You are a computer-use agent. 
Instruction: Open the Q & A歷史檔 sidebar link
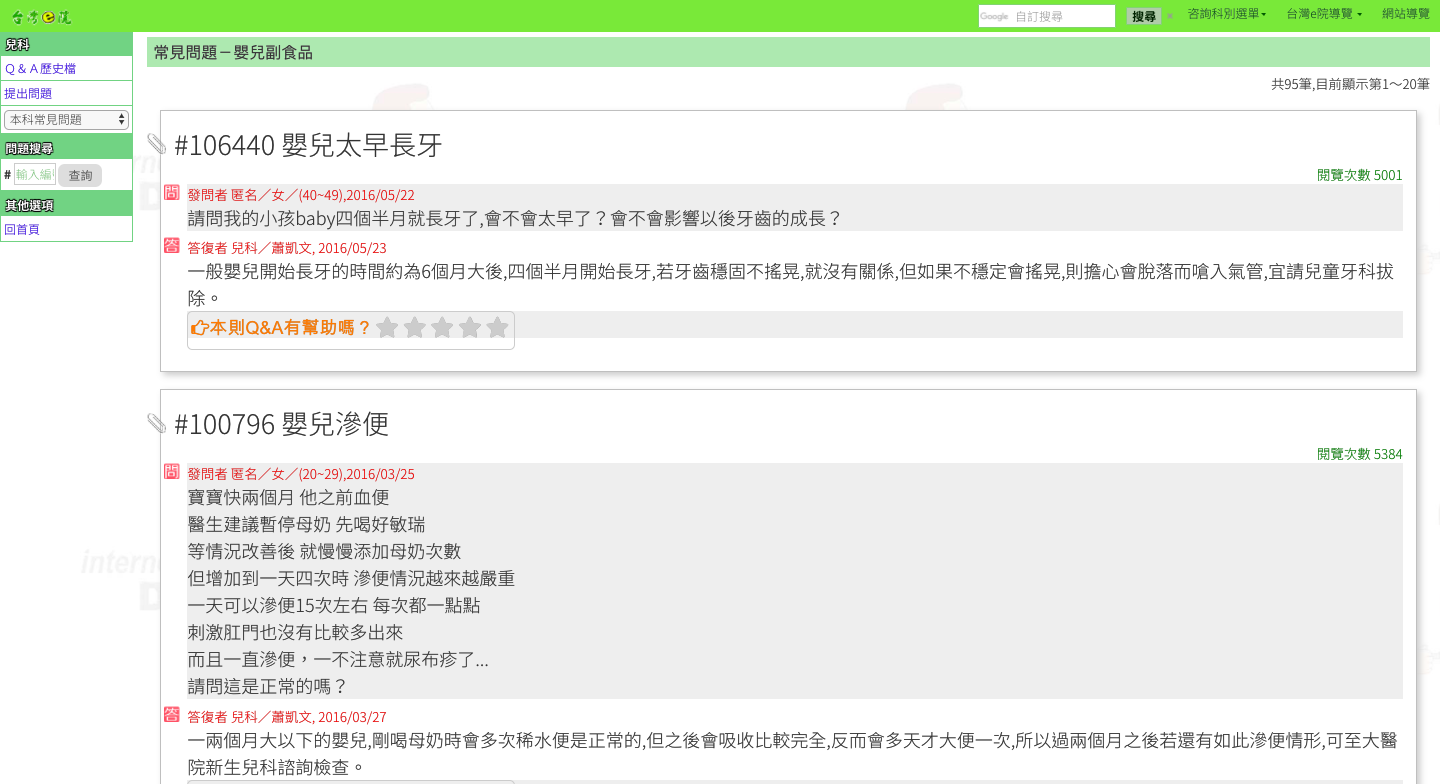pos(40,69)
